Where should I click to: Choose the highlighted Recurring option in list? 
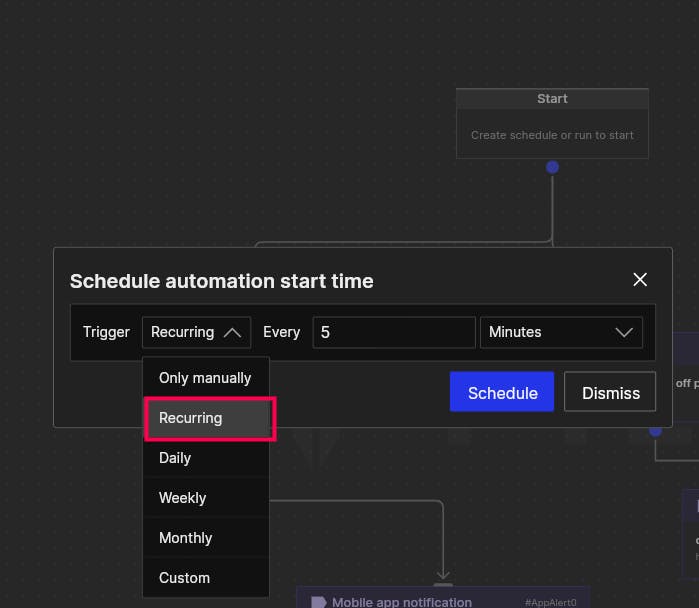point(210,418)
